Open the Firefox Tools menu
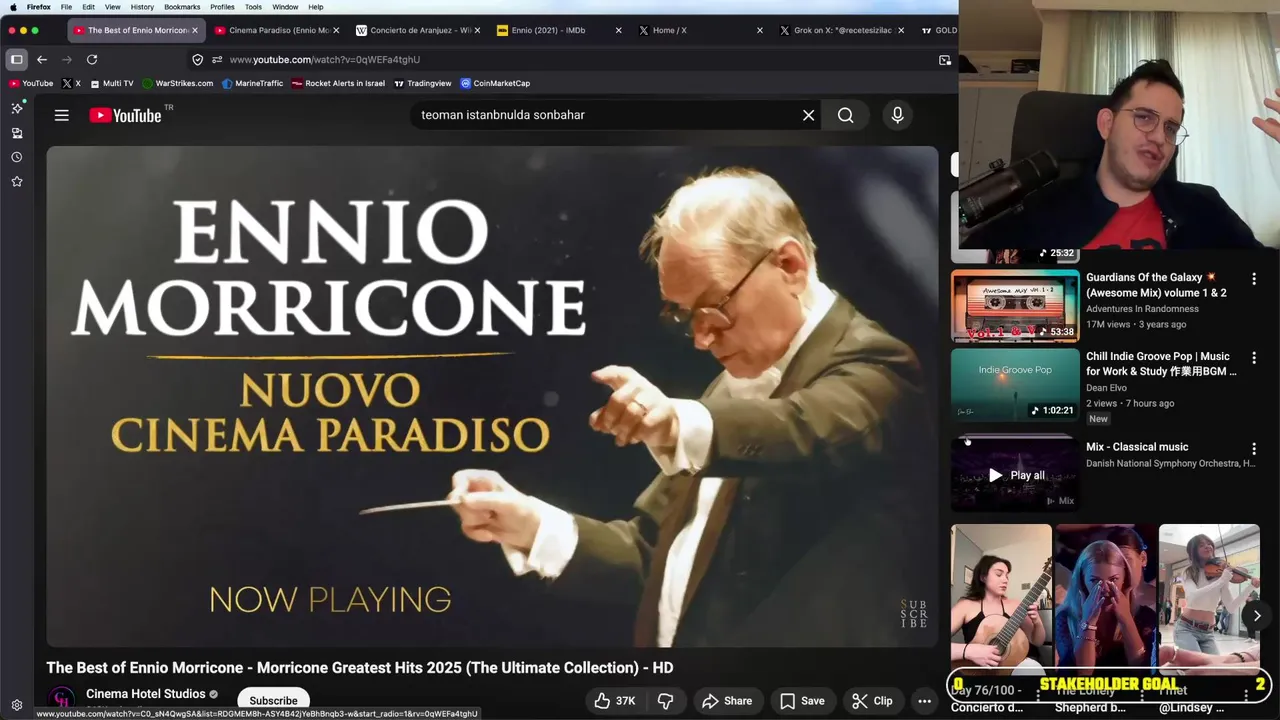 click(253, 7)
